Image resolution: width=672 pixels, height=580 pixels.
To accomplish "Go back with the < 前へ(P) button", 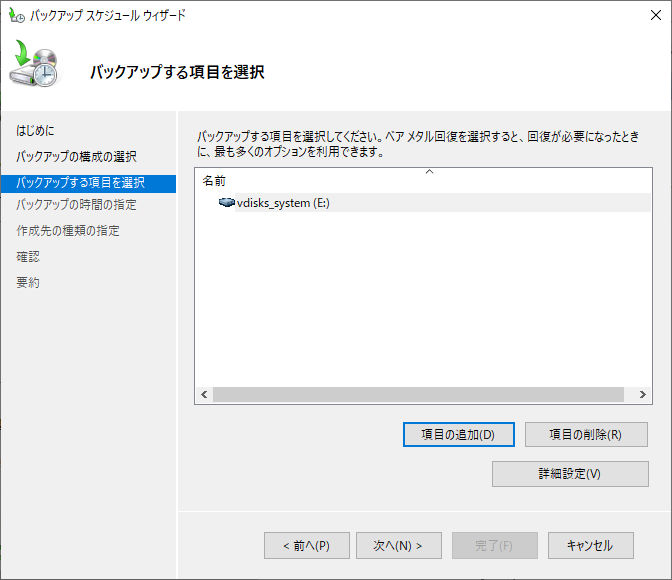I will pyautogui.click(x=307, y=545).
